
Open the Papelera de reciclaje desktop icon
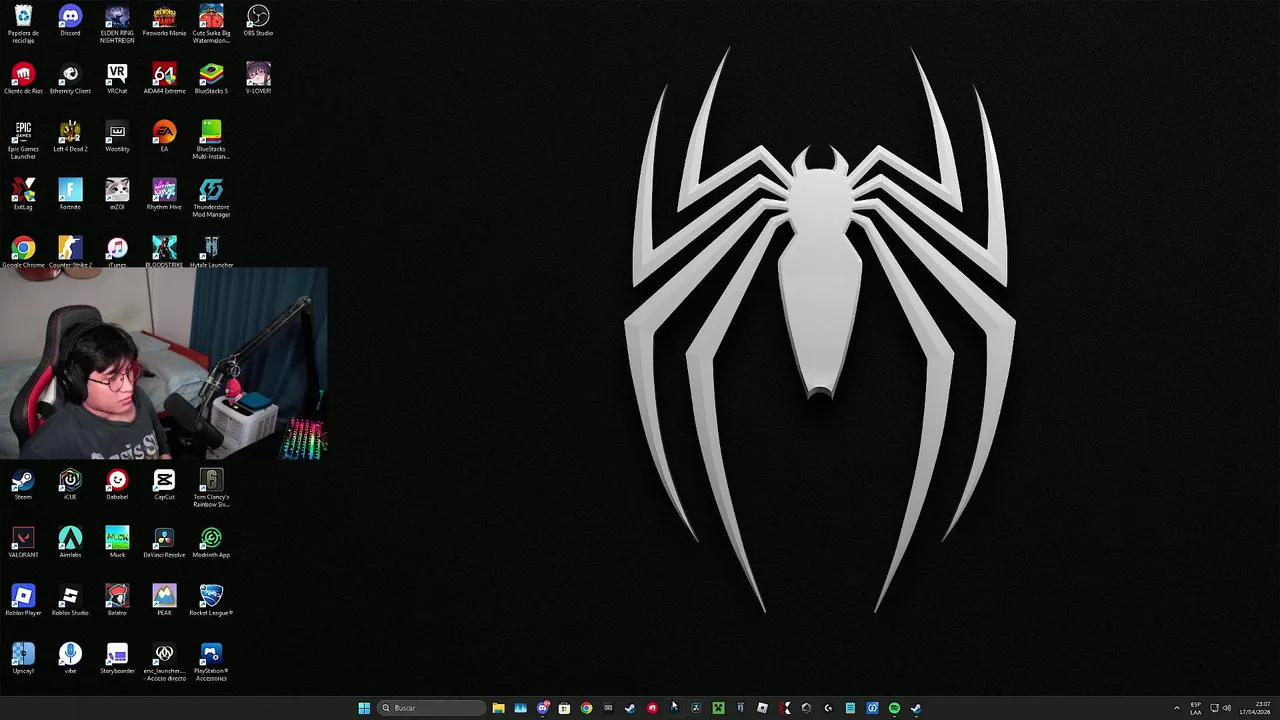click(23, 23)
